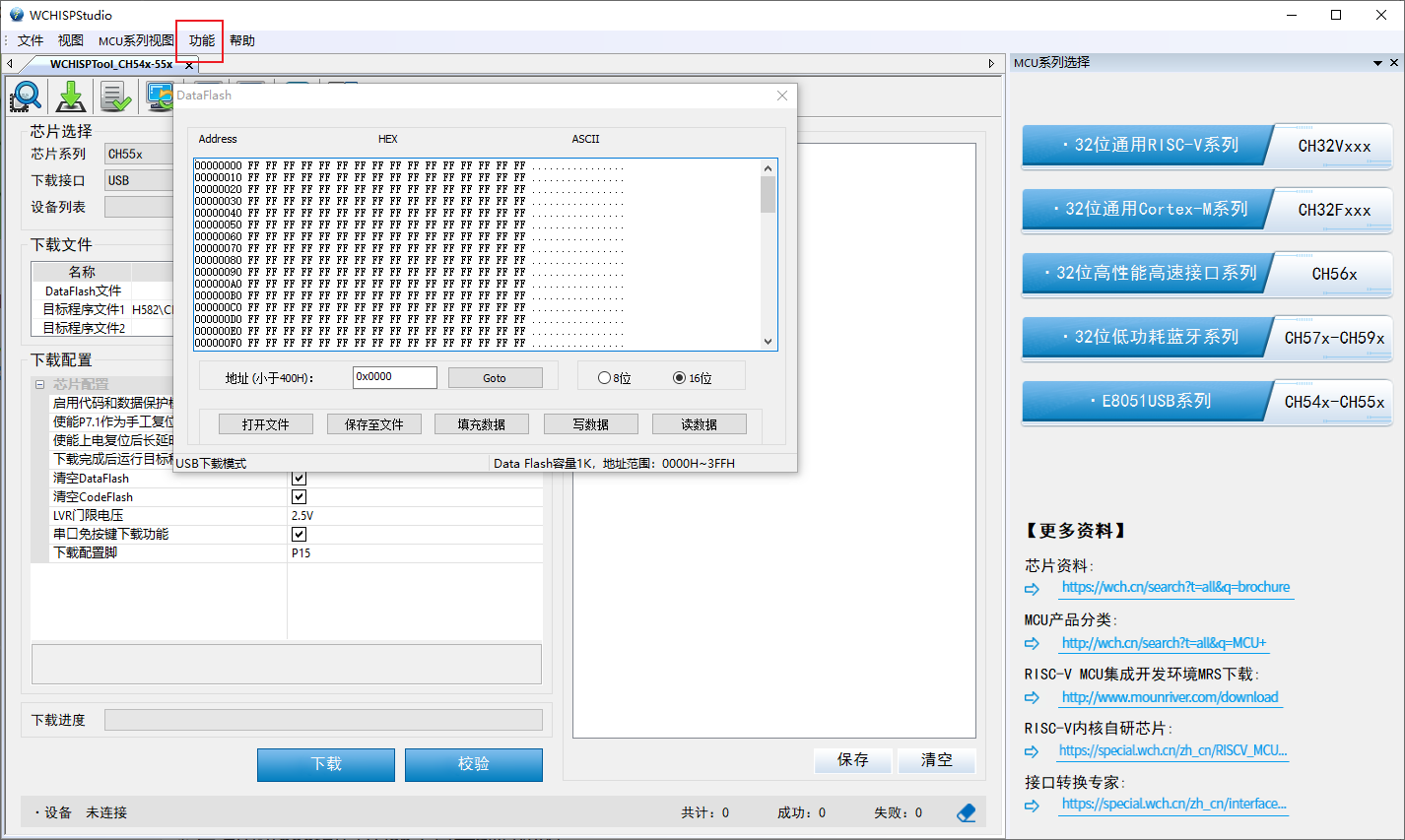Toggle the 清空DataFlash checkbox
Screen dimensions: 1405x840
299,479
